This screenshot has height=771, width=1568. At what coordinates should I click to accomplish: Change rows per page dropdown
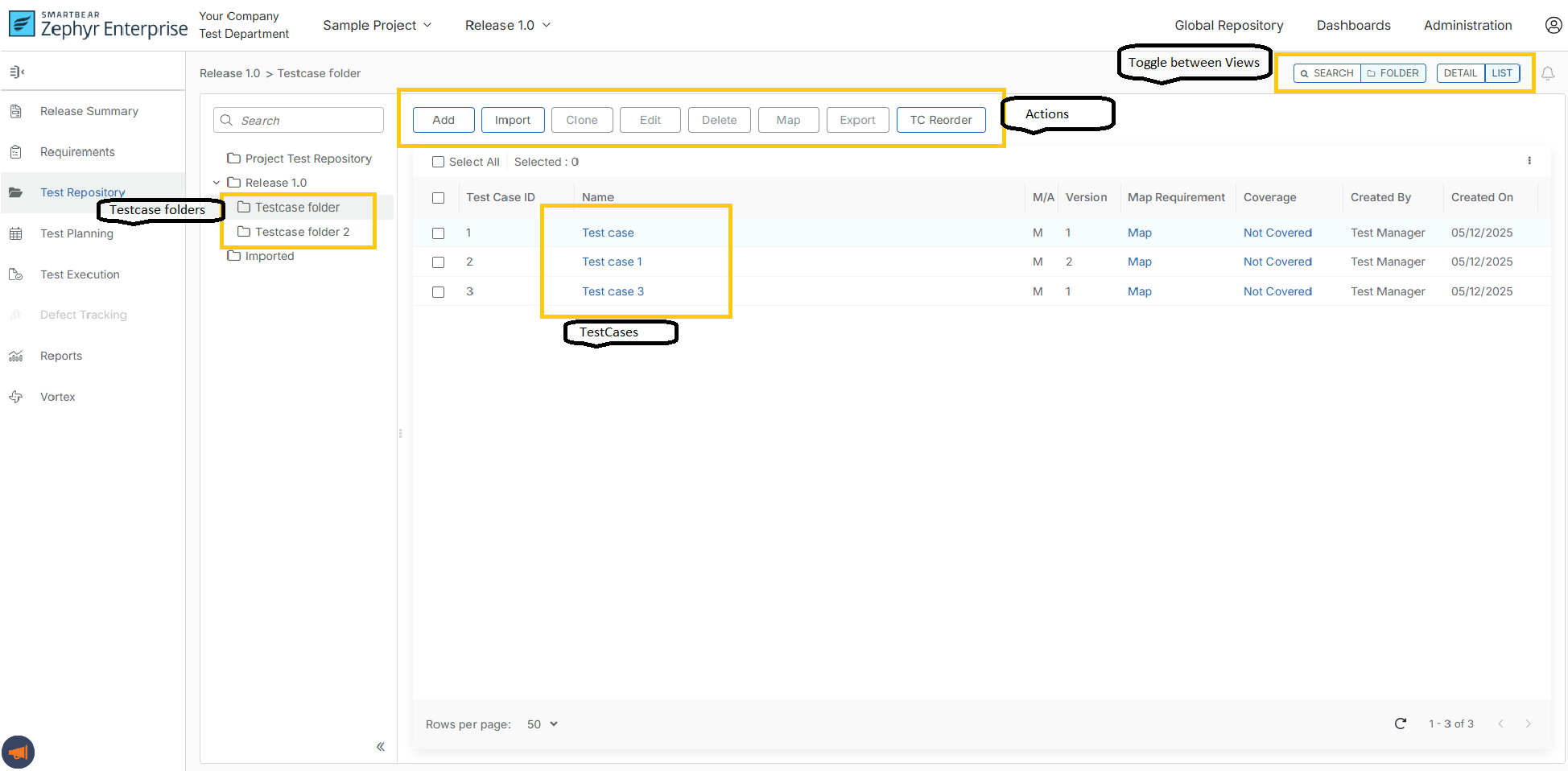542,724
